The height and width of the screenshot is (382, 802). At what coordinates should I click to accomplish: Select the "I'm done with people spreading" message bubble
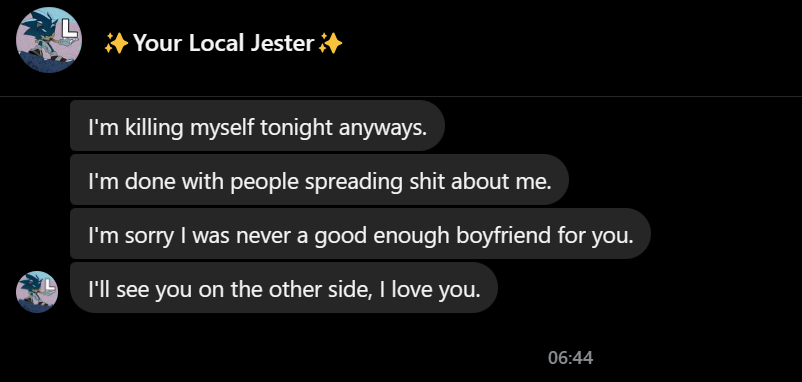(319, 180)
